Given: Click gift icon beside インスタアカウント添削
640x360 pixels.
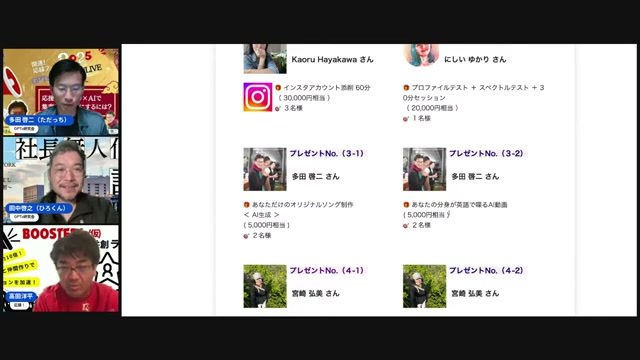Looking at the screenshot, I should click(278, 87).
